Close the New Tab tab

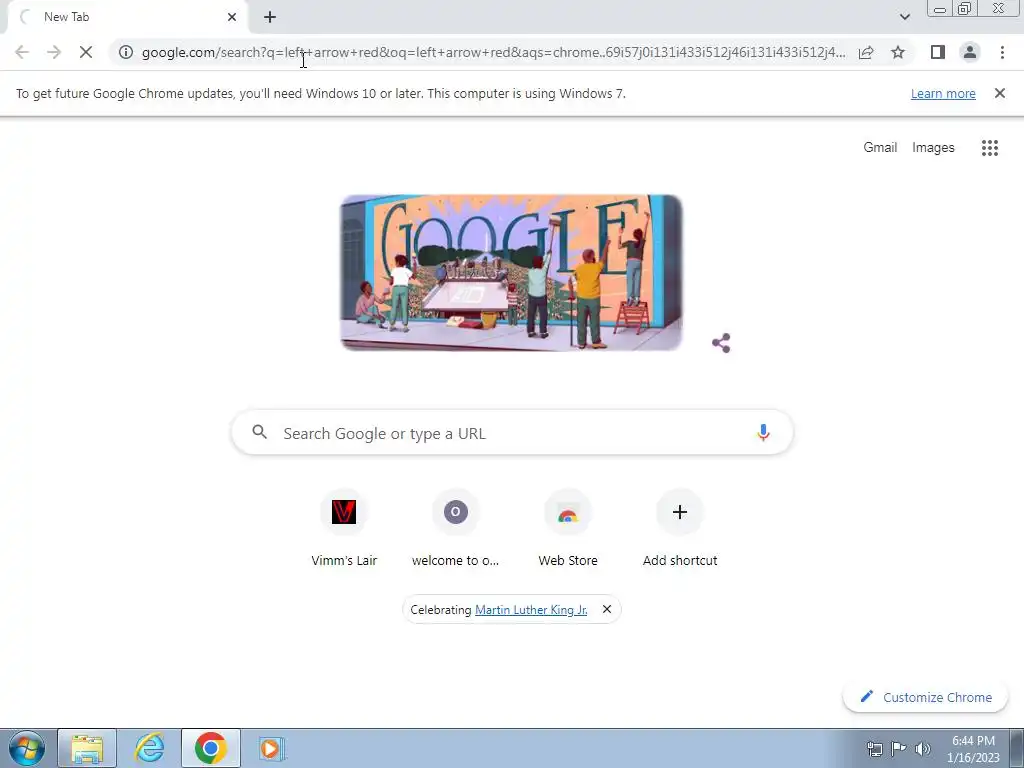pos(232,17)
